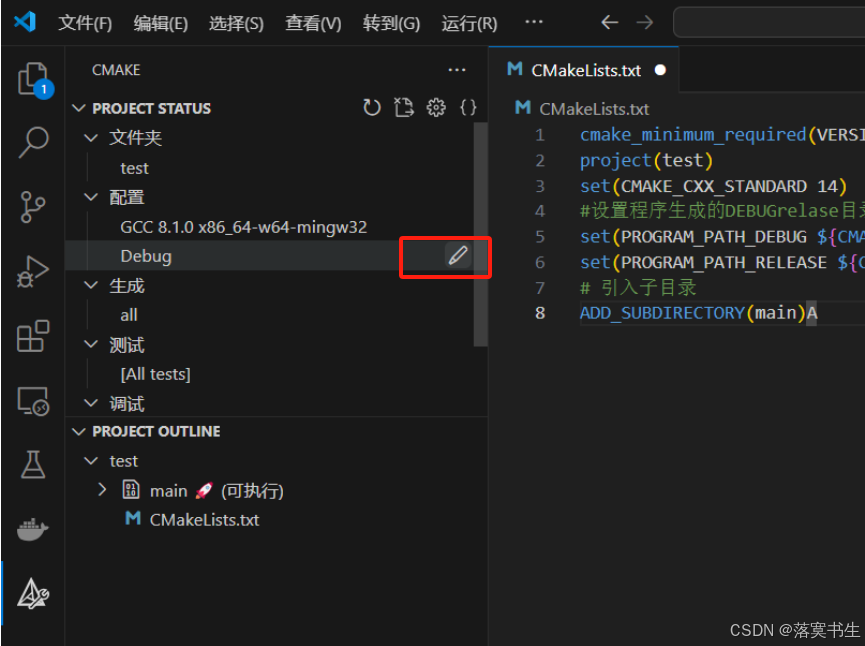The height and width of the screenshot is (646, 865).
Task: Click the command center search box
Action: click(x=769, y=22)
